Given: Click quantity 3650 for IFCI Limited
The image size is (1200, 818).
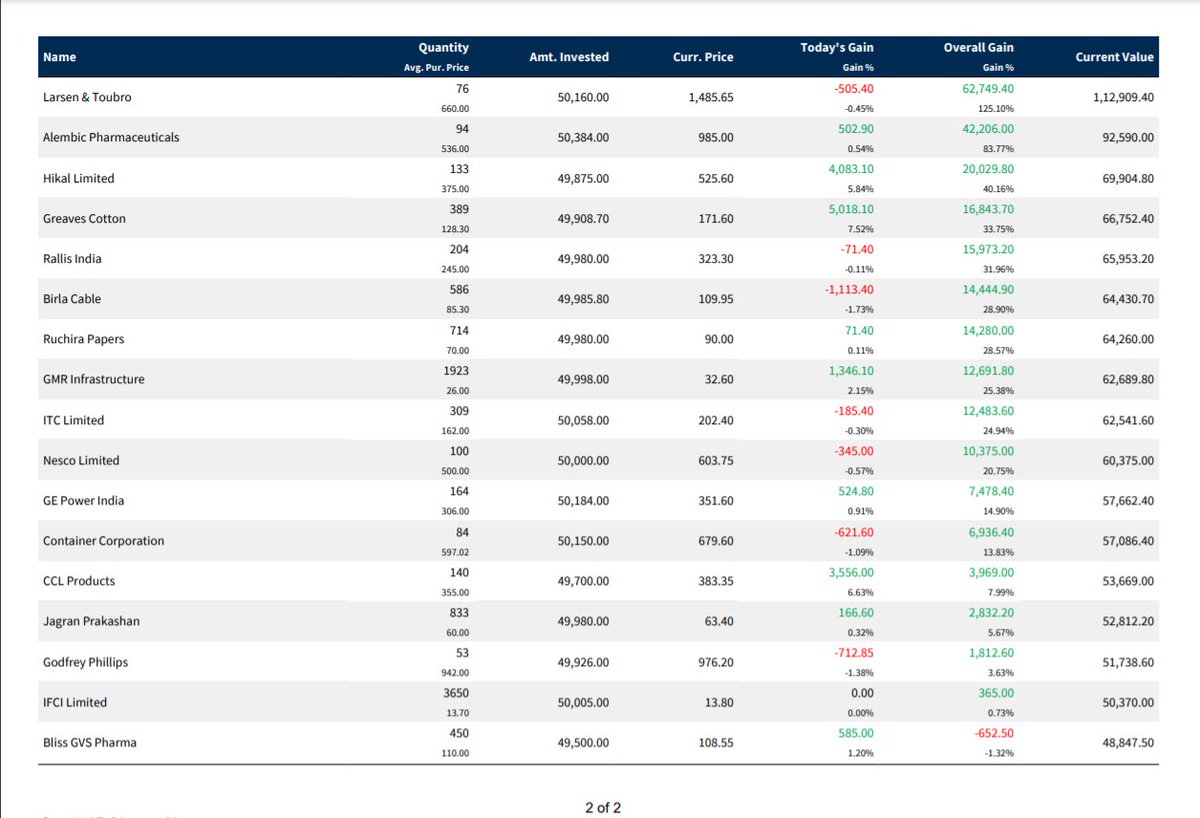Looking at the screenshot, I should click(455, 693).
